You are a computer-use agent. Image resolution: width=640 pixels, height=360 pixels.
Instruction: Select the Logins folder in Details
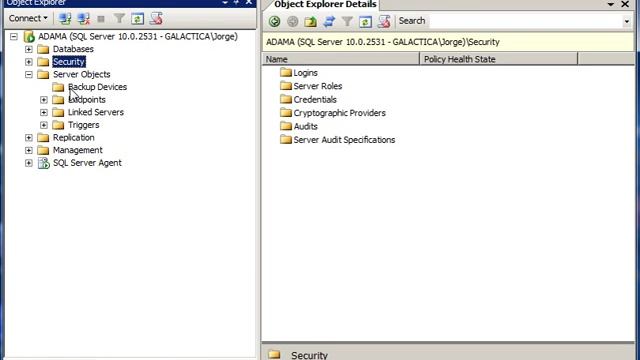click(x=305, y=73)
